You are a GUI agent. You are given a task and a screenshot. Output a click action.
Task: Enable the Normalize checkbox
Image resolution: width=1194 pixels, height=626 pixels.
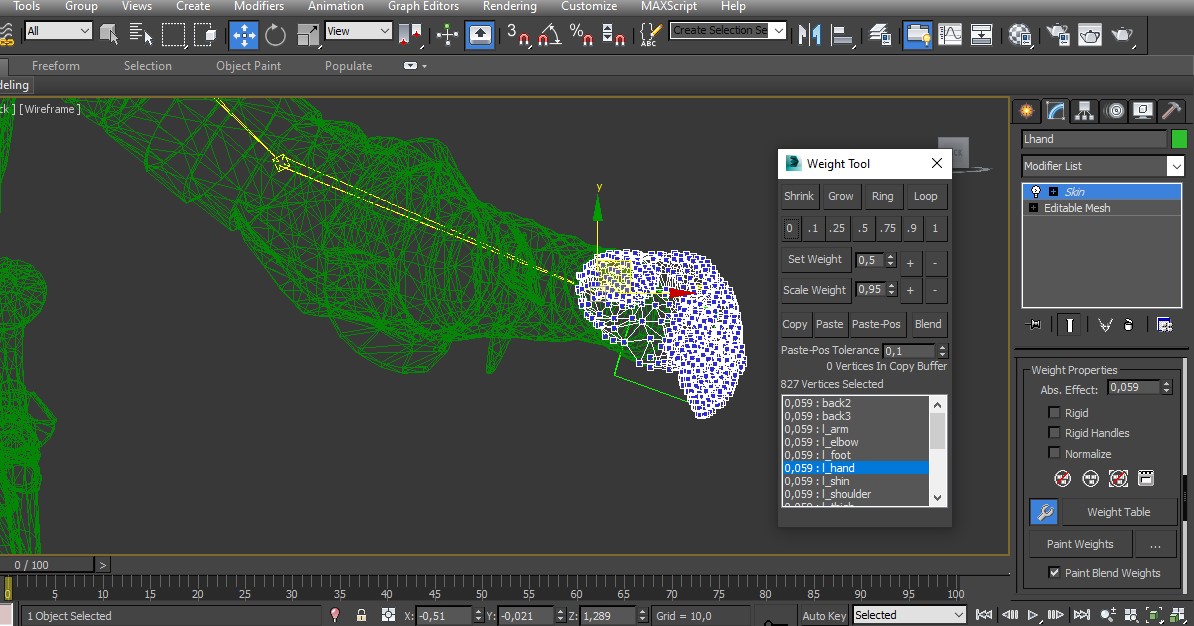click(1054, 453)
